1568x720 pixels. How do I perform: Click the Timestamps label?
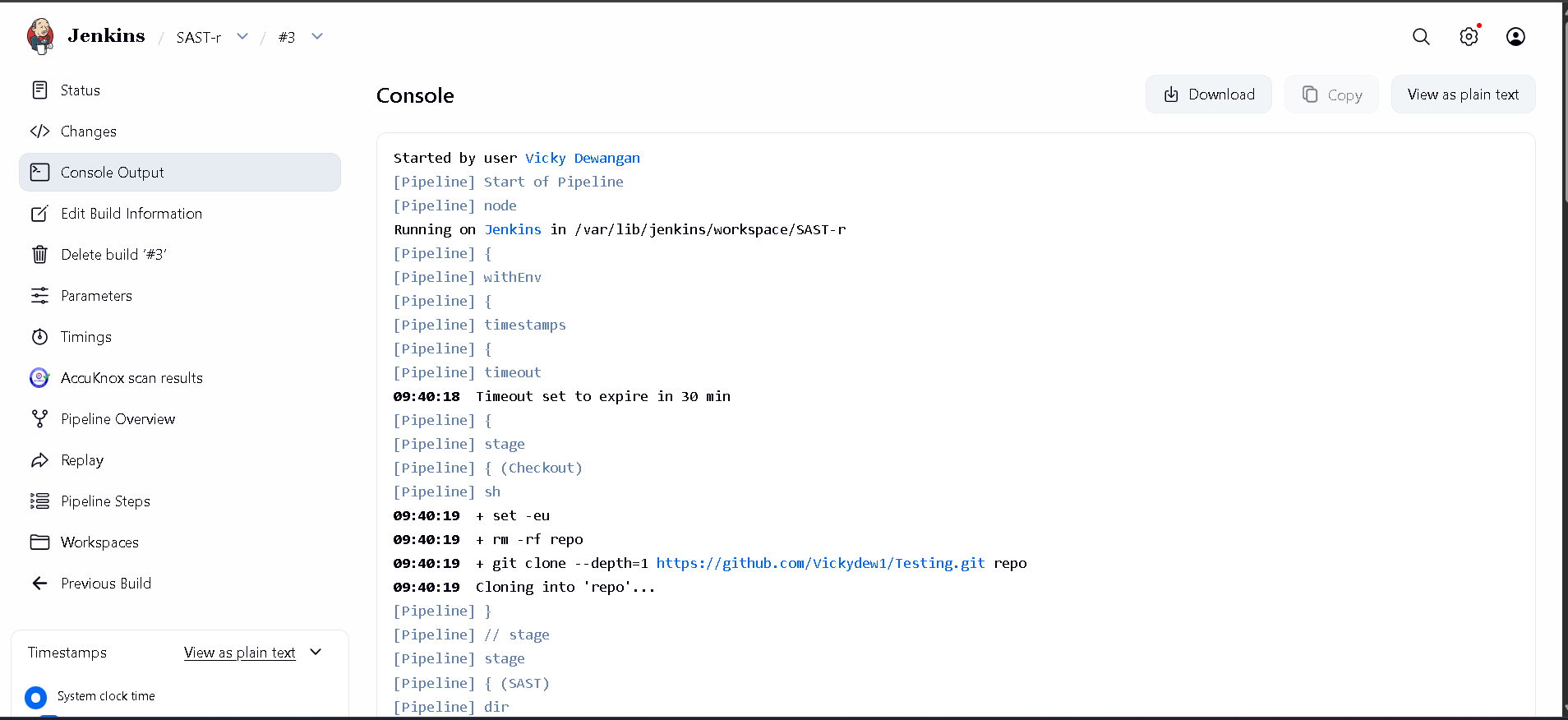coord(67,652)
